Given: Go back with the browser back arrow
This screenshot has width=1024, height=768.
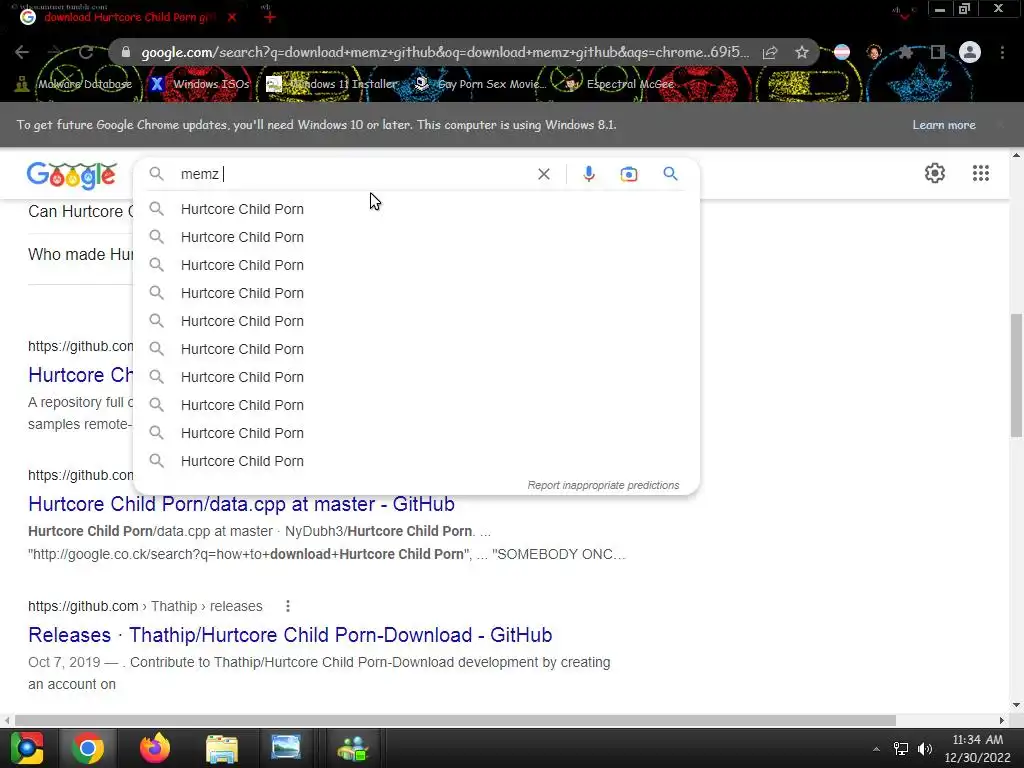Looking at the screenshot, I should (x=22, y=52).
